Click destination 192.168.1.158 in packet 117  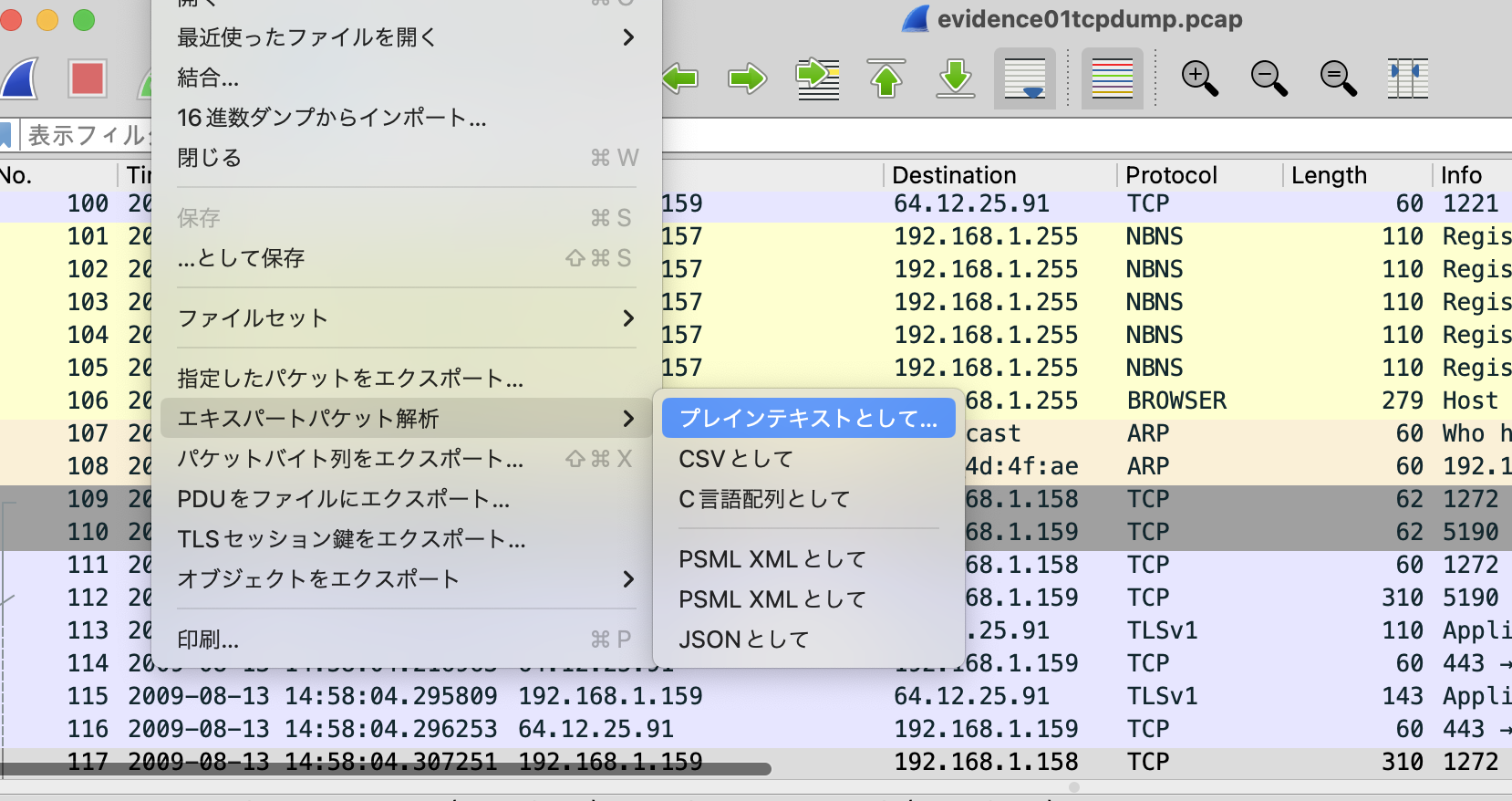(986, 762)
